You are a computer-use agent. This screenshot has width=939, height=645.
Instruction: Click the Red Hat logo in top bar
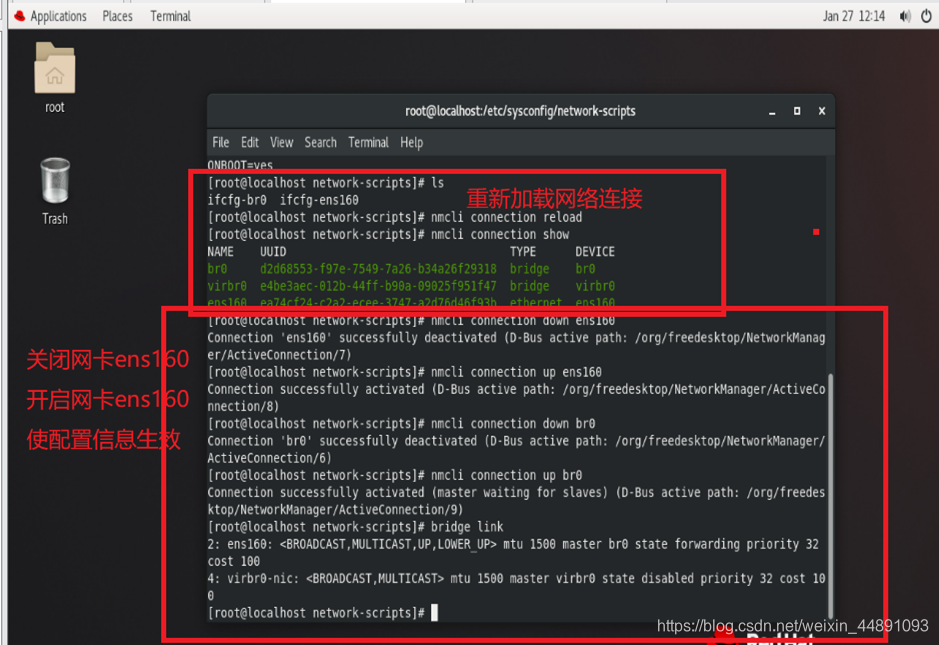pos(19,16)
